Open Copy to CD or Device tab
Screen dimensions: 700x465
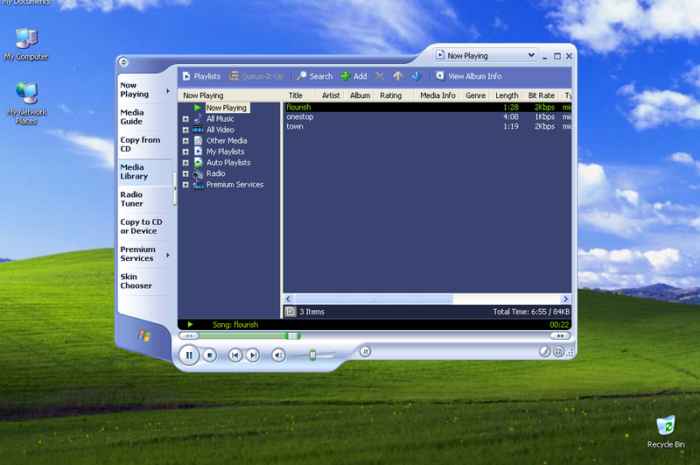(144, 226)
